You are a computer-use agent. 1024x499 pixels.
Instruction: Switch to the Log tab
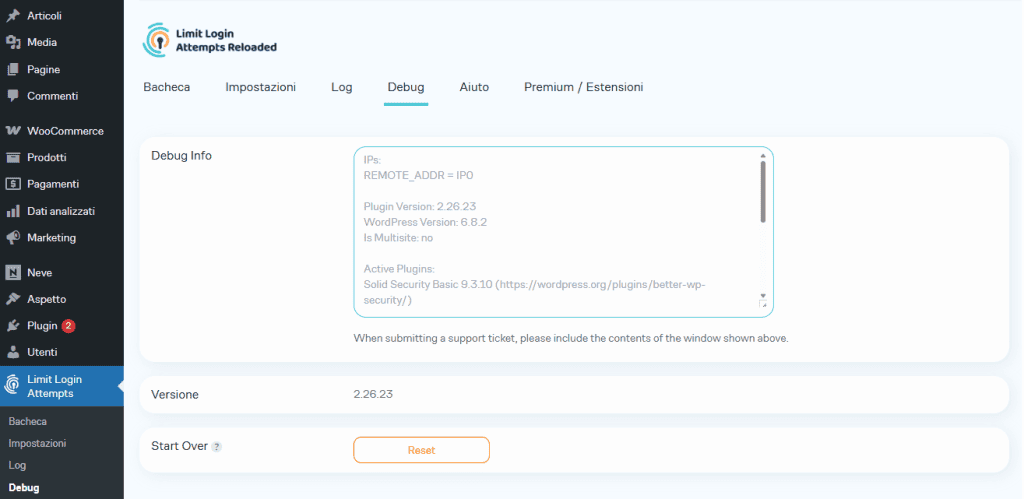coord(341,87)
